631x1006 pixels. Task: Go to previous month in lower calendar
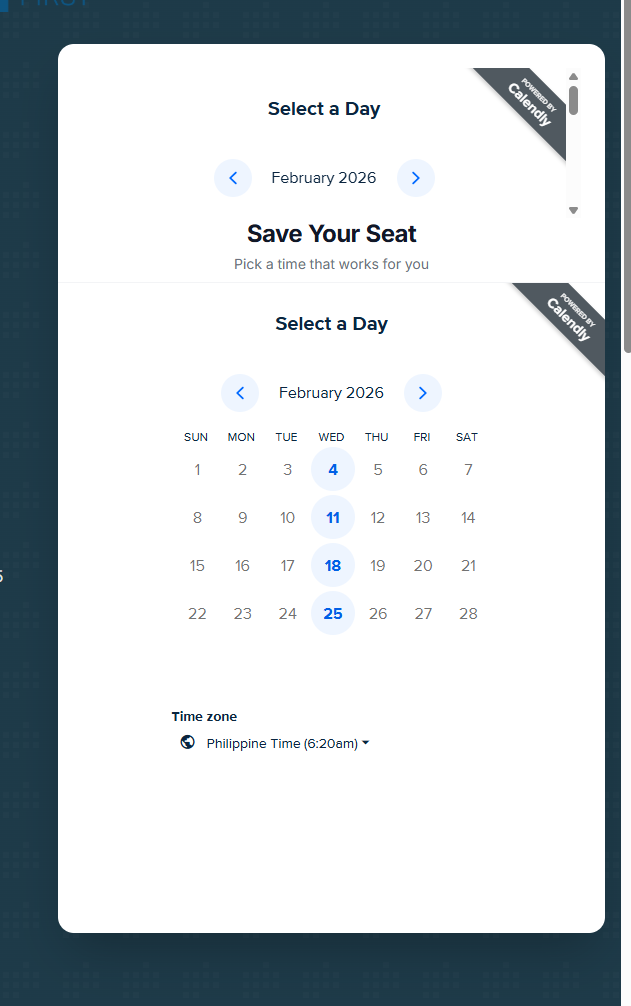[240, 393]
